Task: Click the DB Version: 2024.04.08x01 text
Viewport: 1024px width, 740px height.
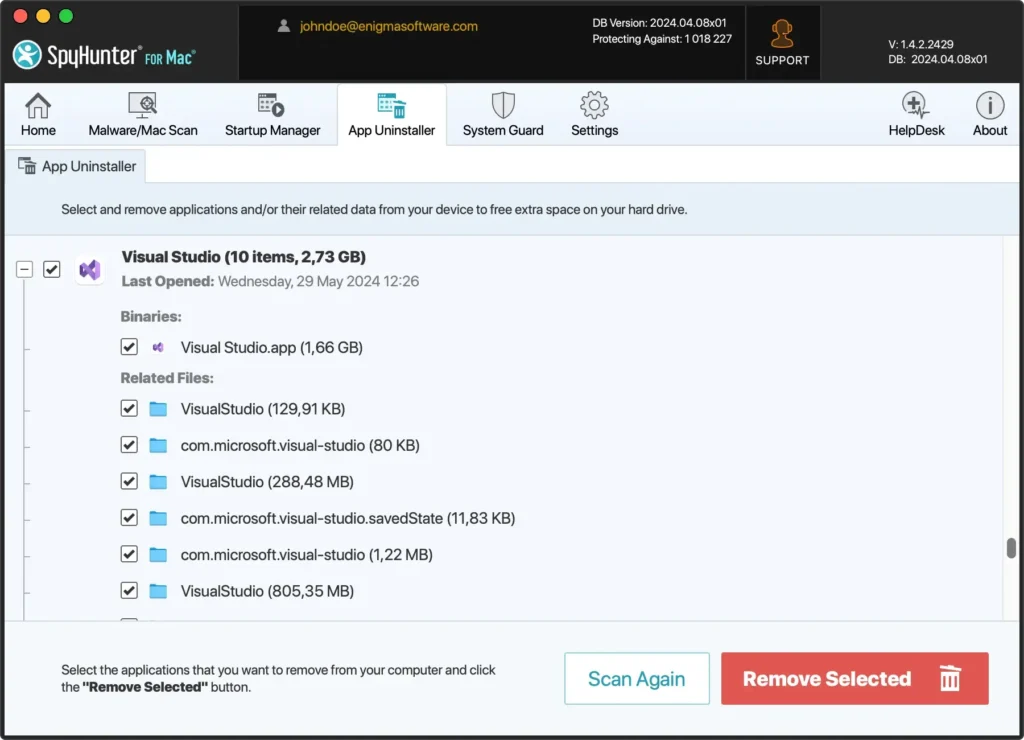Action: tap(659, 23)
